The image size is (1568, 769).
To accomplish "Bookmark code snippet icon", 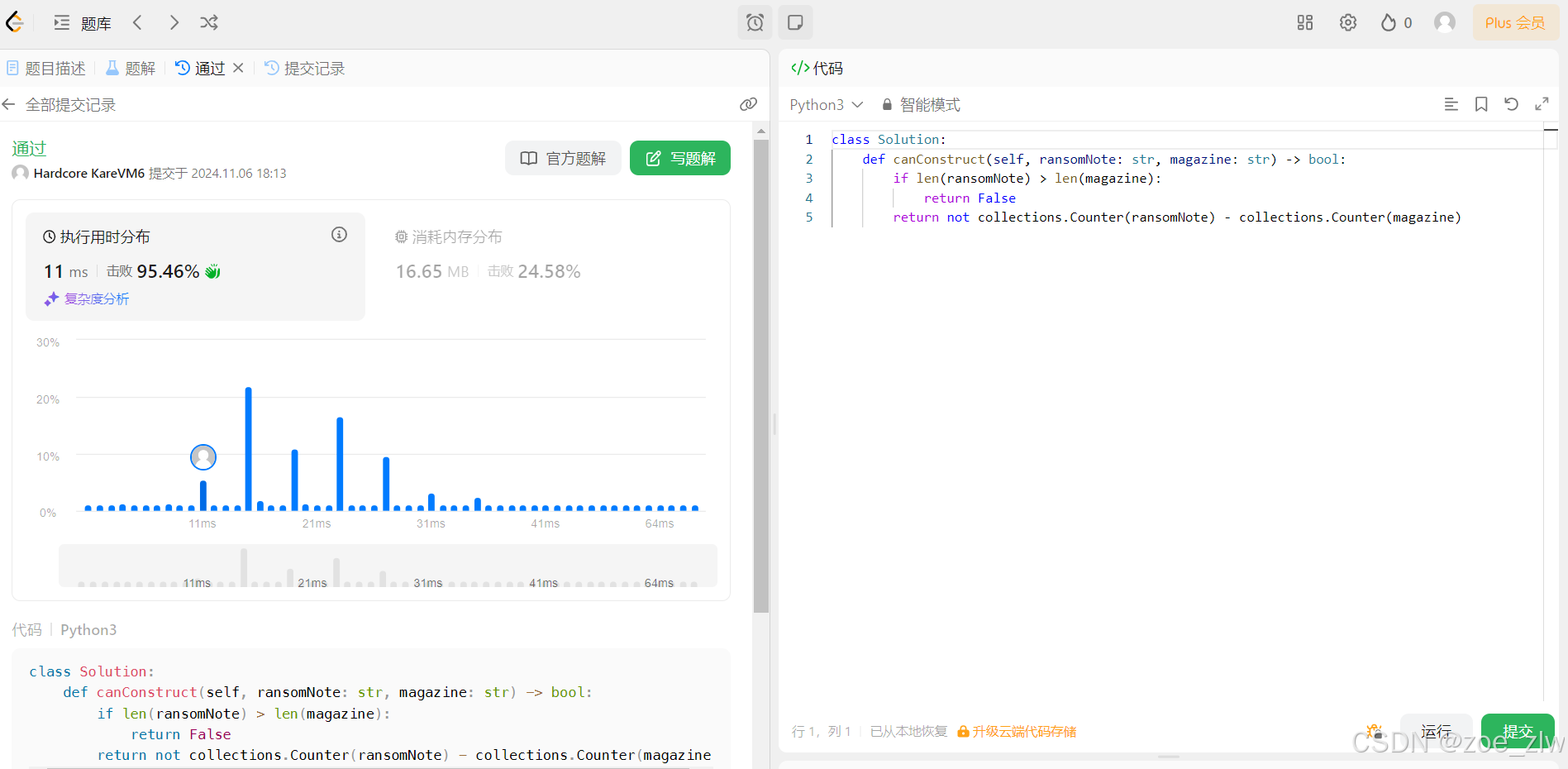I will pyautogui.click(x=1481, y=104).
